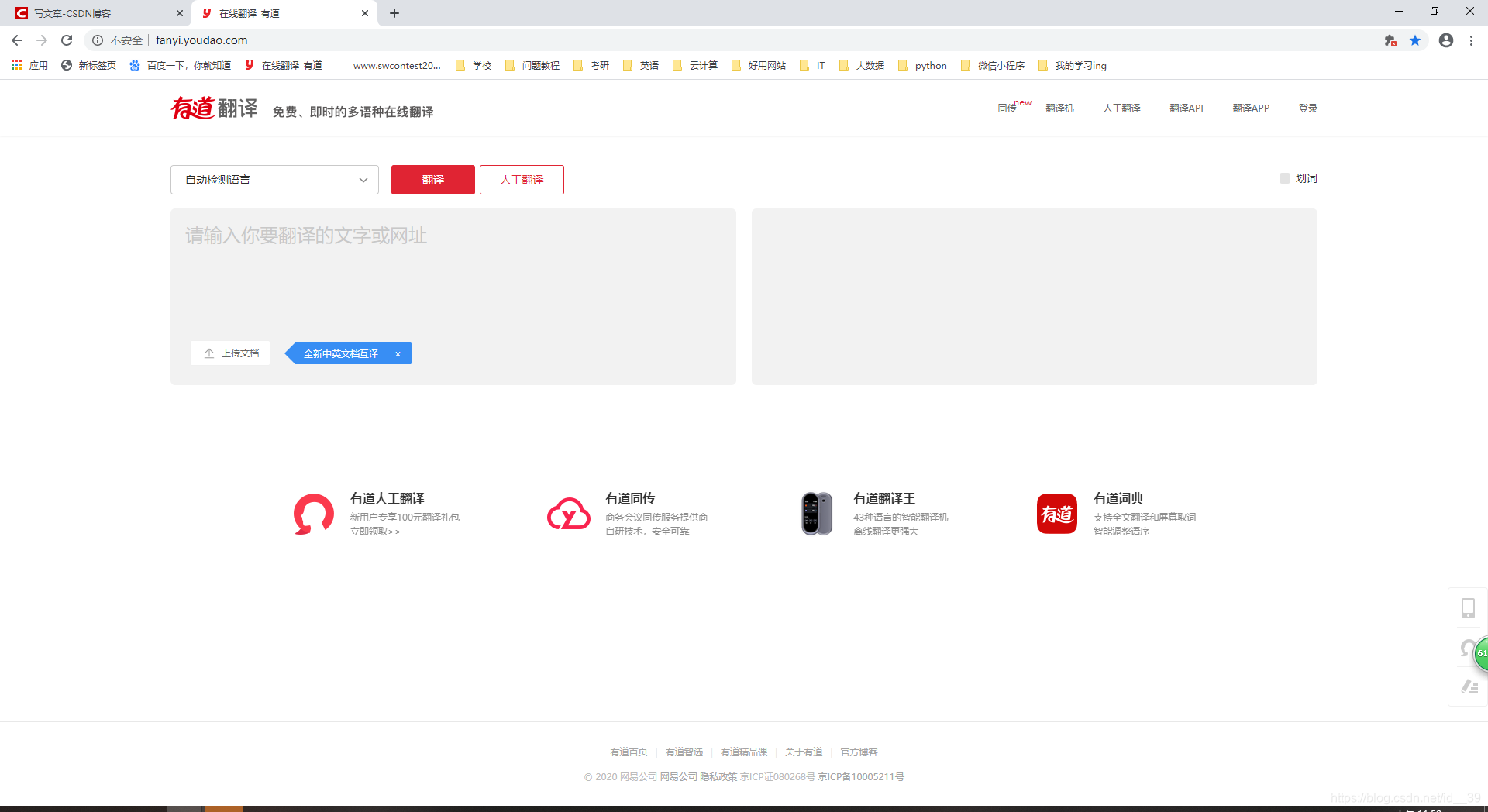Screen dimensions: 1488x812
Task: Open 关于有道 footer link
Action: [x=804, y=752]
